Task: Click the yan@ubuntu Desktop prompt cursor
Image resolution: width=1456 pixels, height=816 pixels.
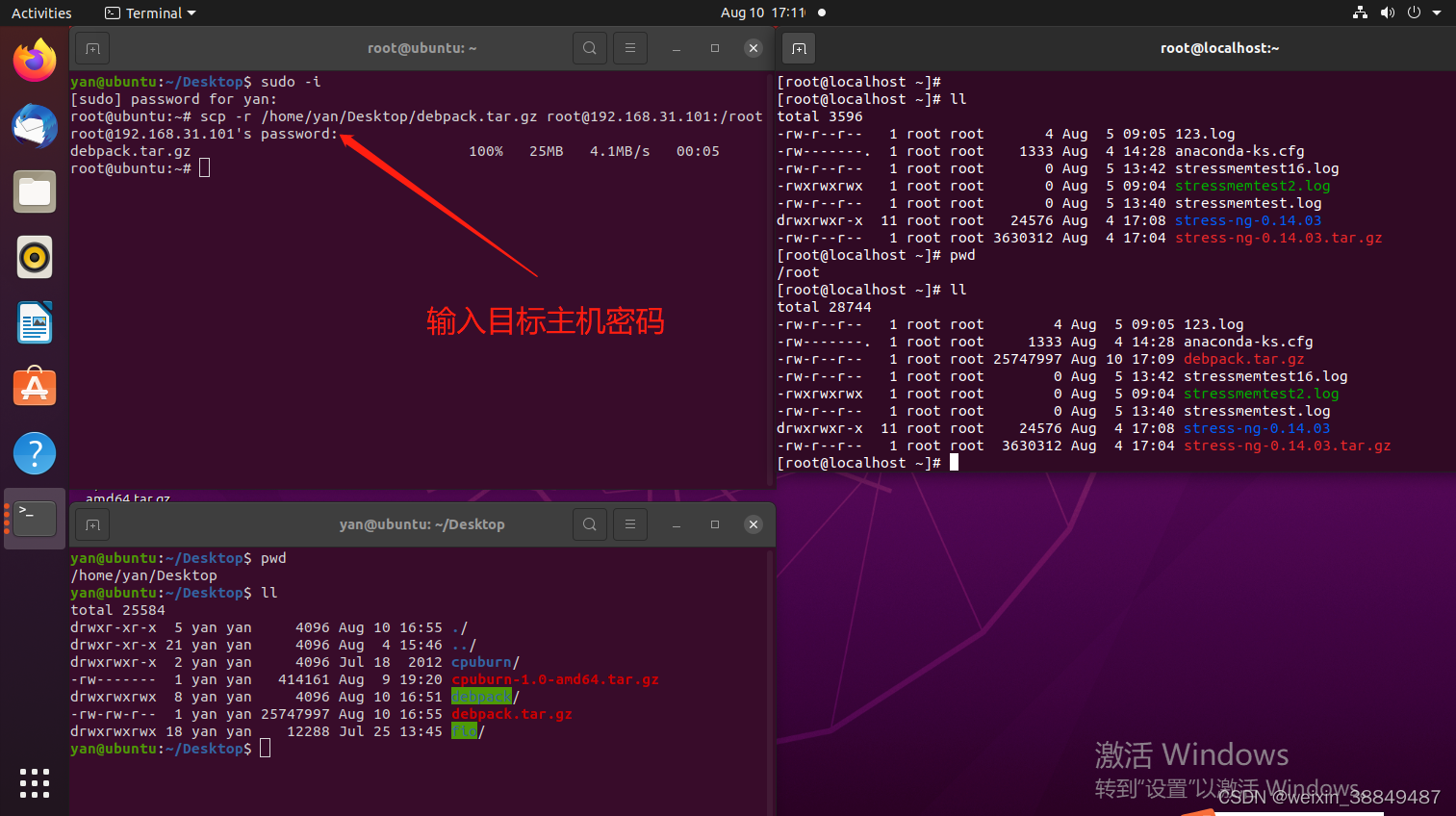Action: pos(265,749)
